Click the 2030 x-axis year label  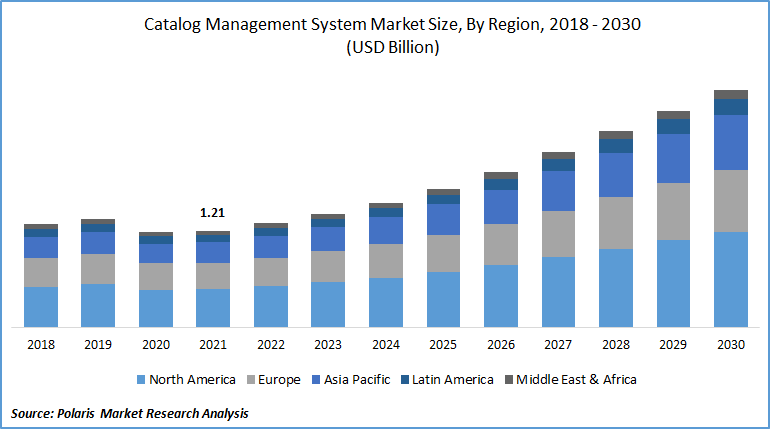point(731,343)
